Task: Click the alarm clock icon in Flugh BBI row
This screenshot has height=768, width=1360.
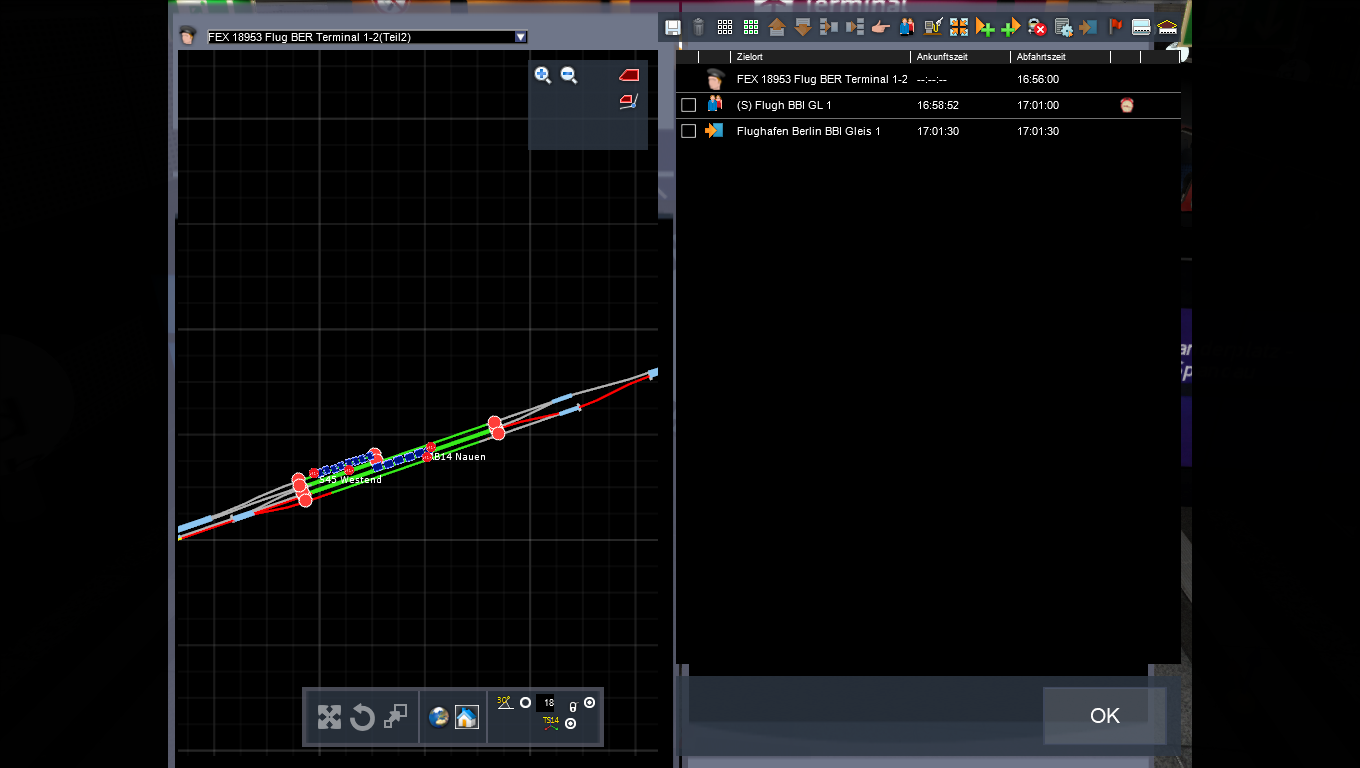Action: click(x=1127, y=105)
